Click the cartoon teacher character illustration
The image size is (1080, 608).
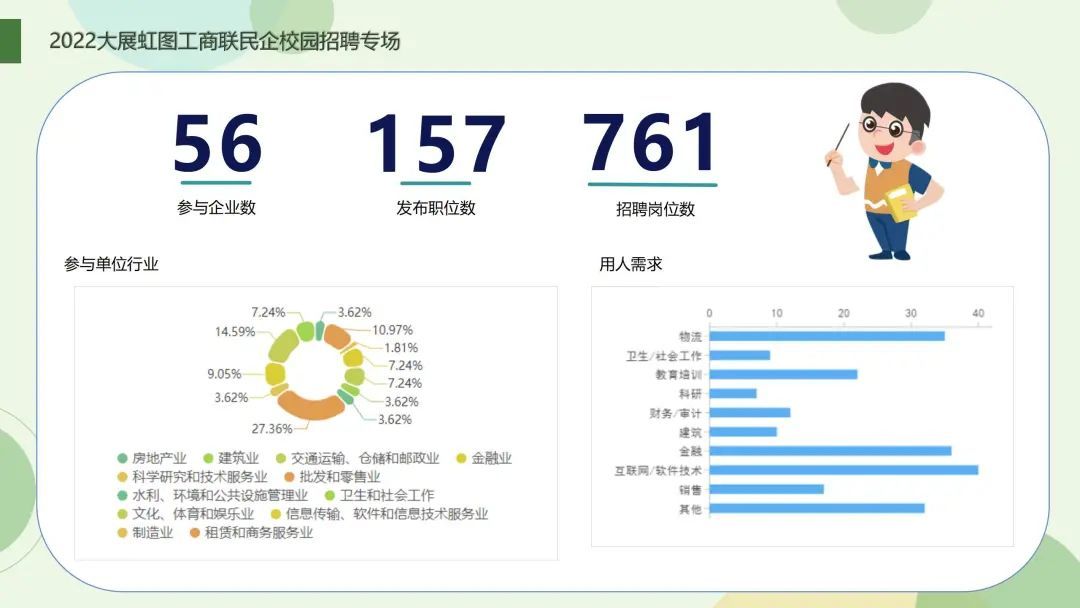(885, 171)
